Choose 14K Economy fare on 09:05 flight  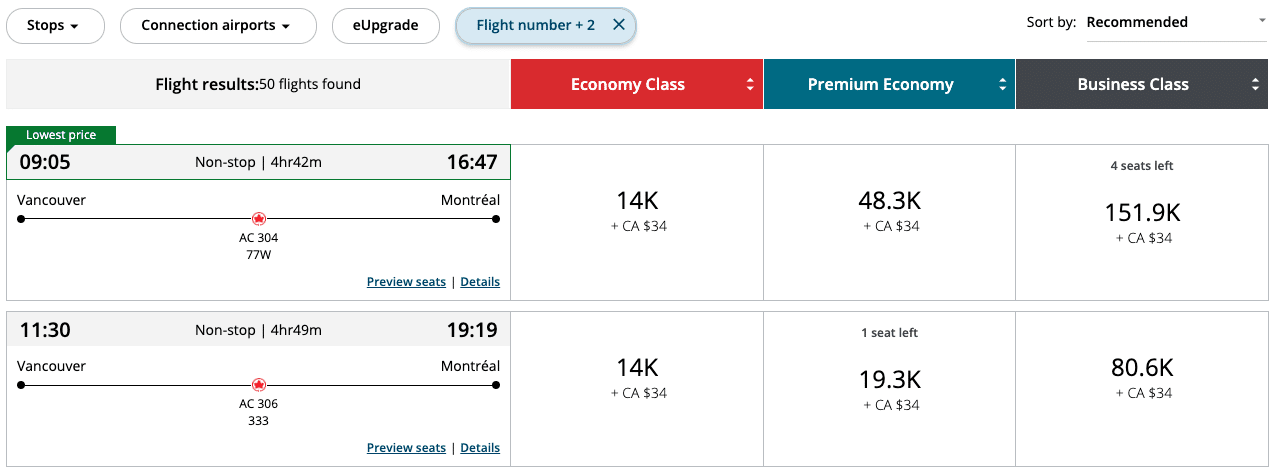pos(637,211)
